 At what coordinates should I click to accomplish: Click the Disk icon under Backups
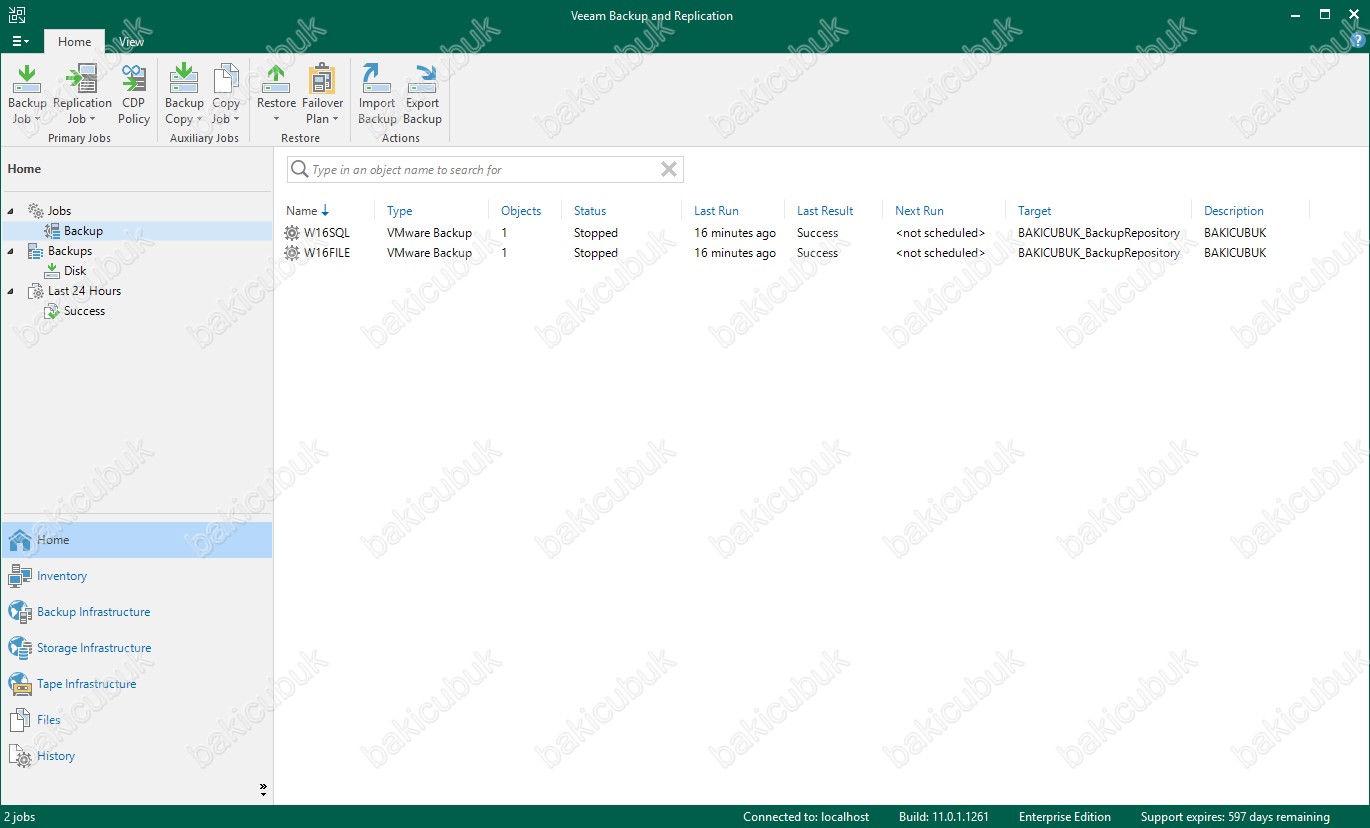[x=52, y=271]
